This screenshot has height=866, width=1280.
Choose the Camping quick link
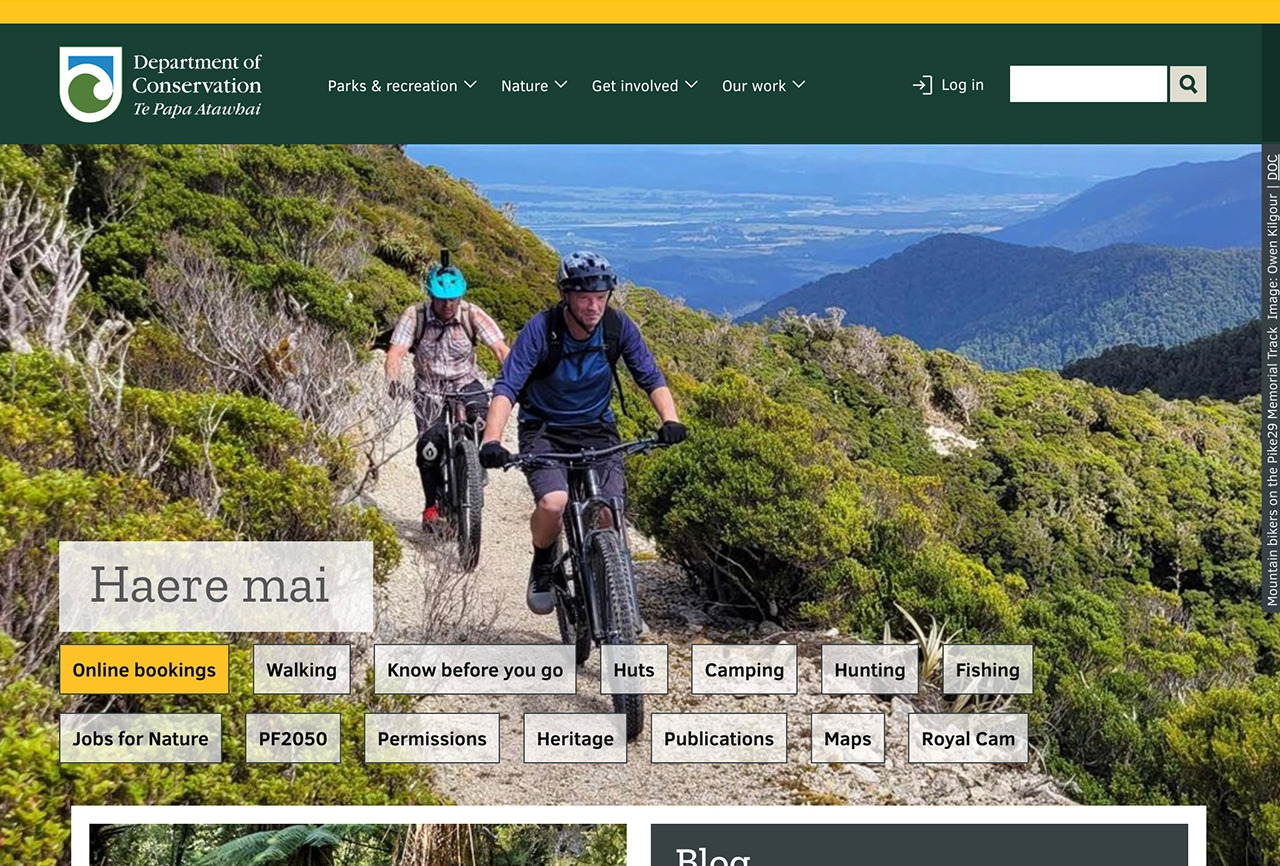click(744, 670)
